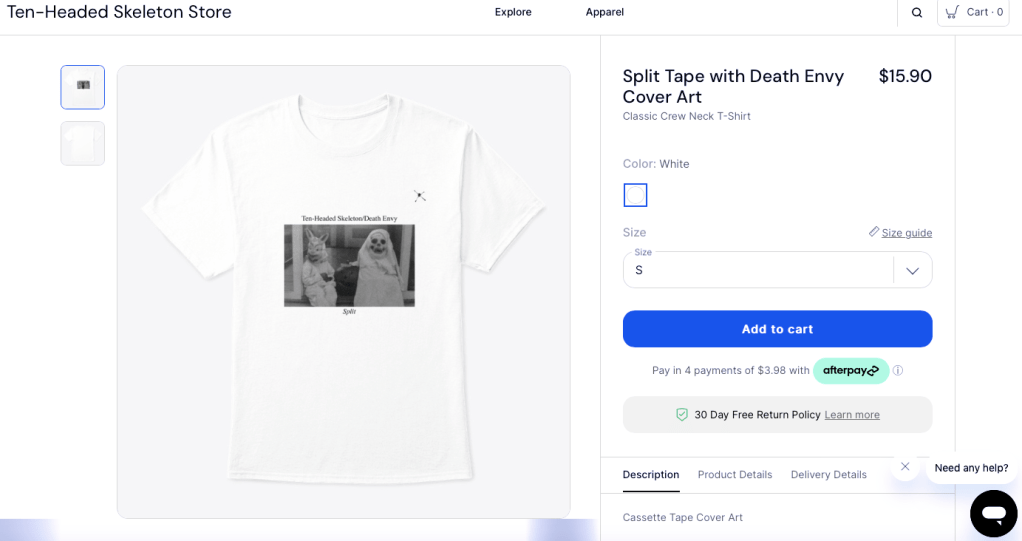Select the Description tab
This screenshot has width=1022, height=541.
click(x=650, y=474)
